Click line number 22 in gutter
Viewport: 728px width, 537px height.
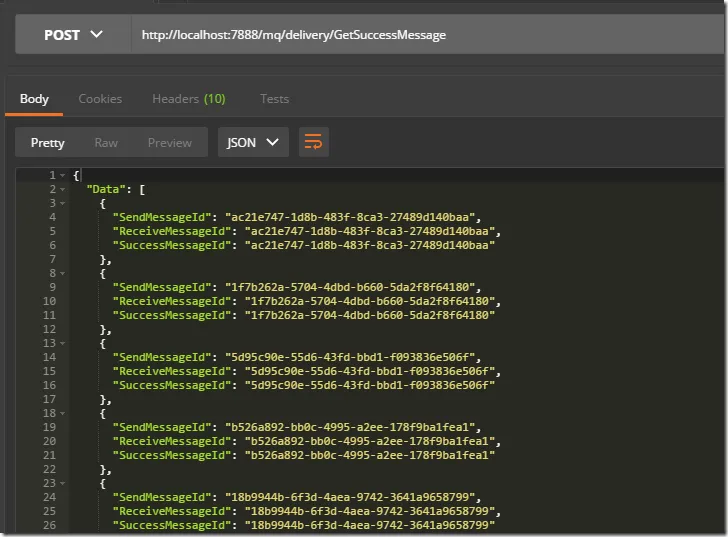tap(49, 470)
